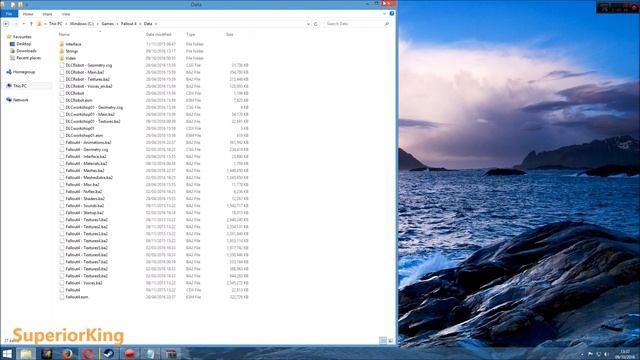
Task: Select the DLCRobot - Voices_en.ba2 file
Action: [x=89, y=86]
